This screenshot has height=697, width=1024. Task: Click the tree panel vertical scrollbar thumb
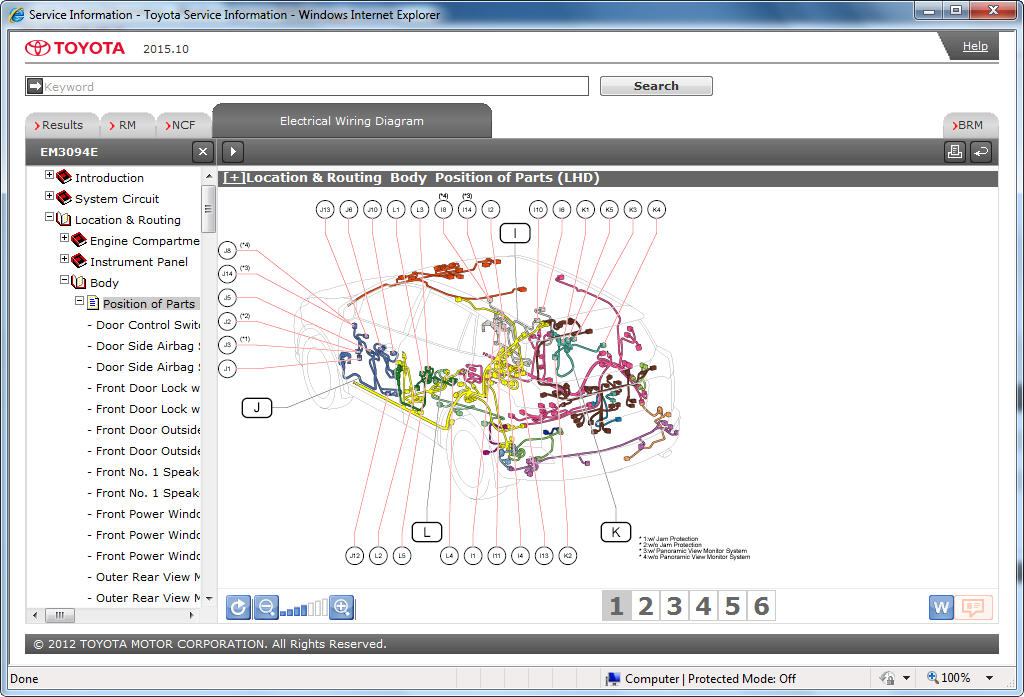pyautogui.click(x=208, y=209)
